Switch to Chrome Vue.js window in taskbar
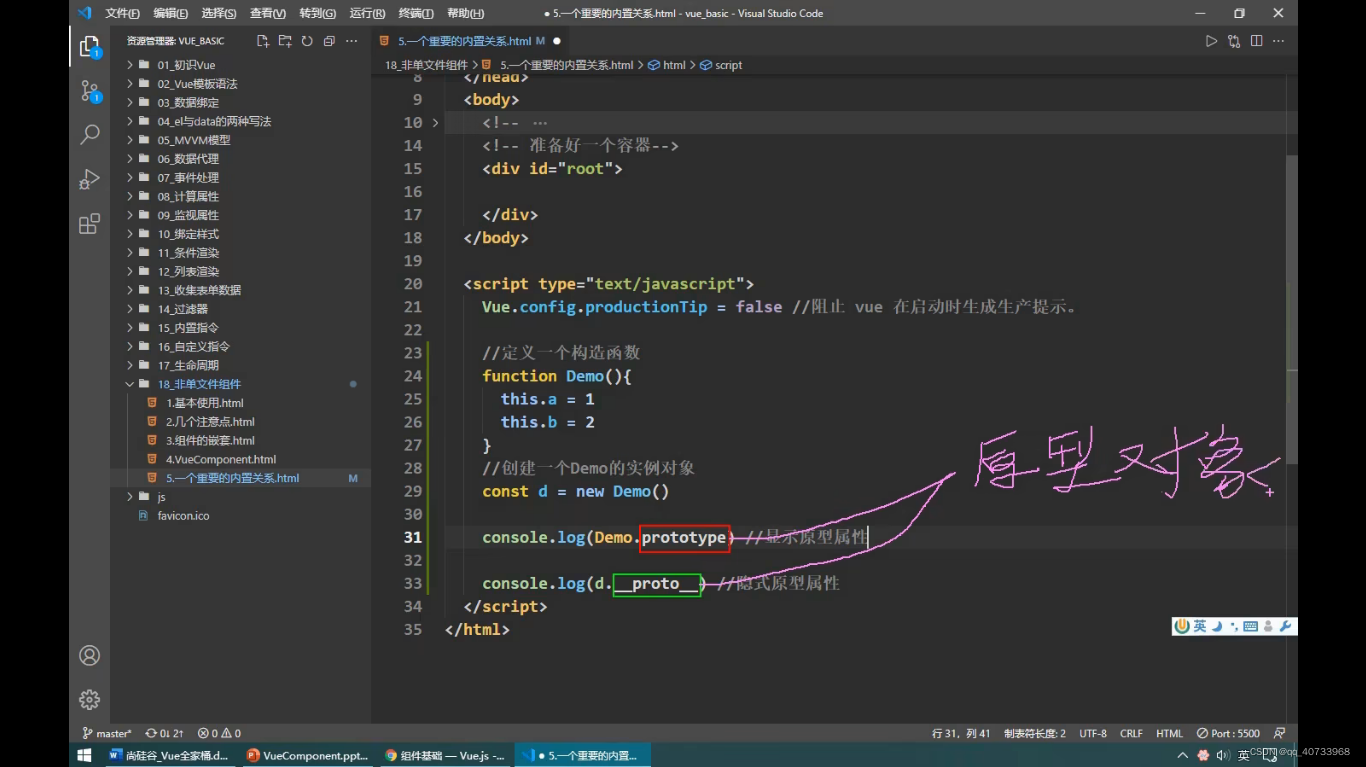Image resolution: width=1366 pixels, height=767 pixels. click(446, 755)
